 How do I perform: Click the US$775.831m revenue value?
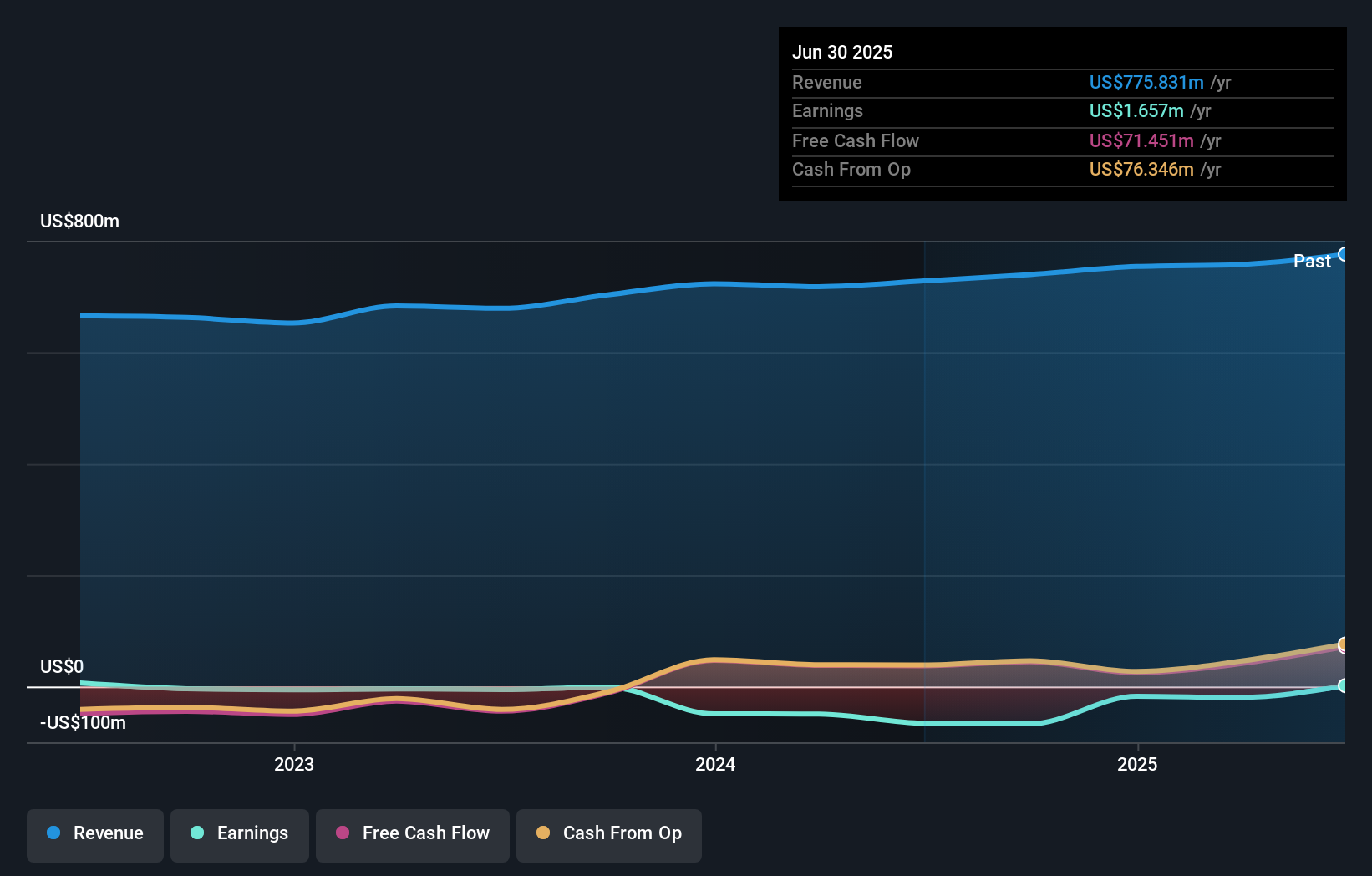pos(1146,83)
